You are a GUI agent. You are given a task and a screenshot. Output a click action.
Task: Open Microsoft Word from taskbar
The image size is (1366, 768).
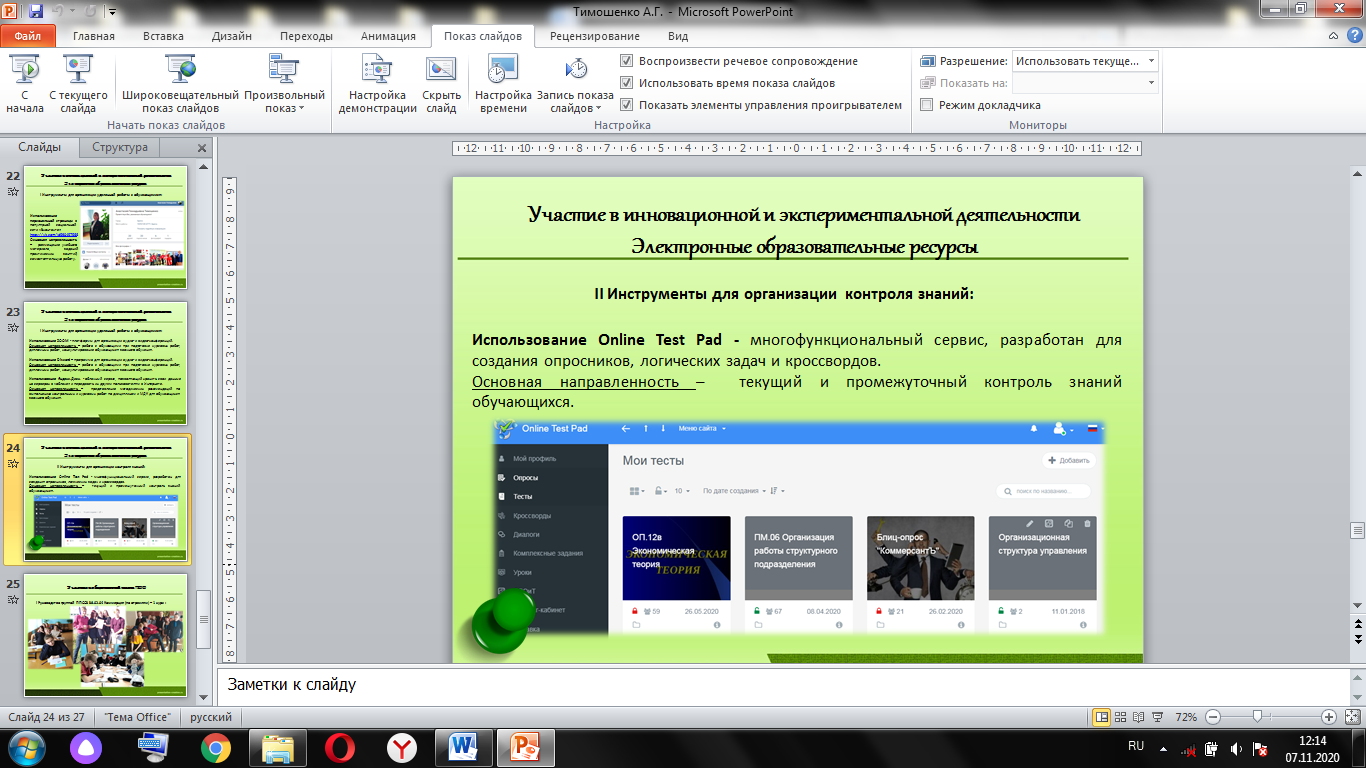pyautogui.click(x=464, y=747)
